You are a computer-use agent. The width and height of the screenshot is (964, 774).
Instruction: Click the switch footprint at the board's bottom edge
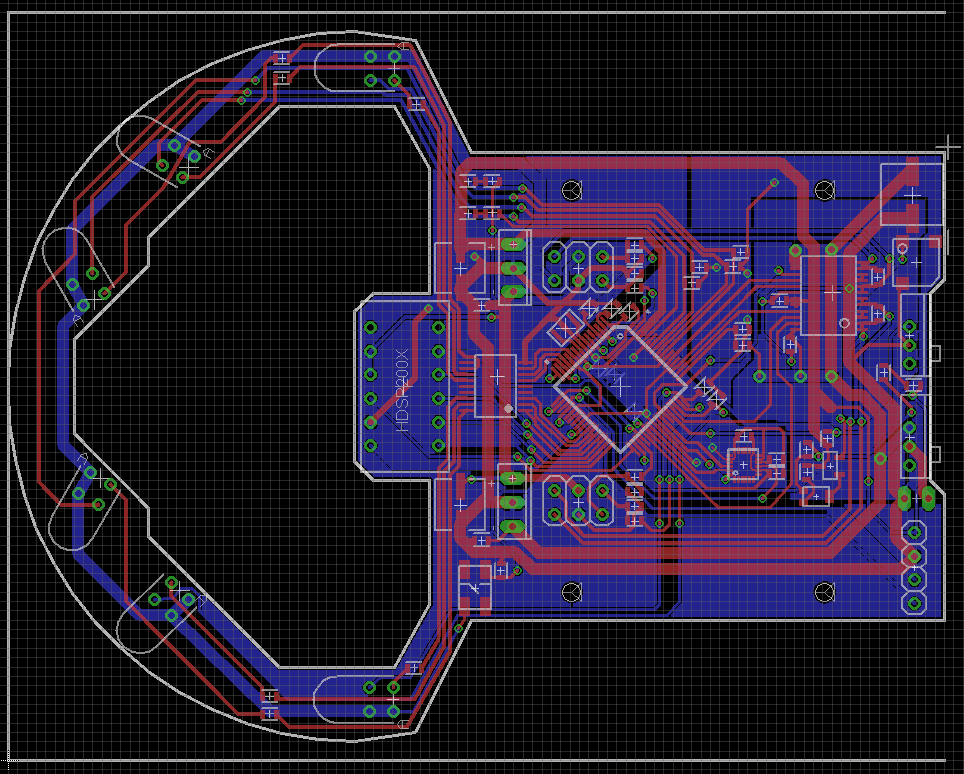[475, 589]
